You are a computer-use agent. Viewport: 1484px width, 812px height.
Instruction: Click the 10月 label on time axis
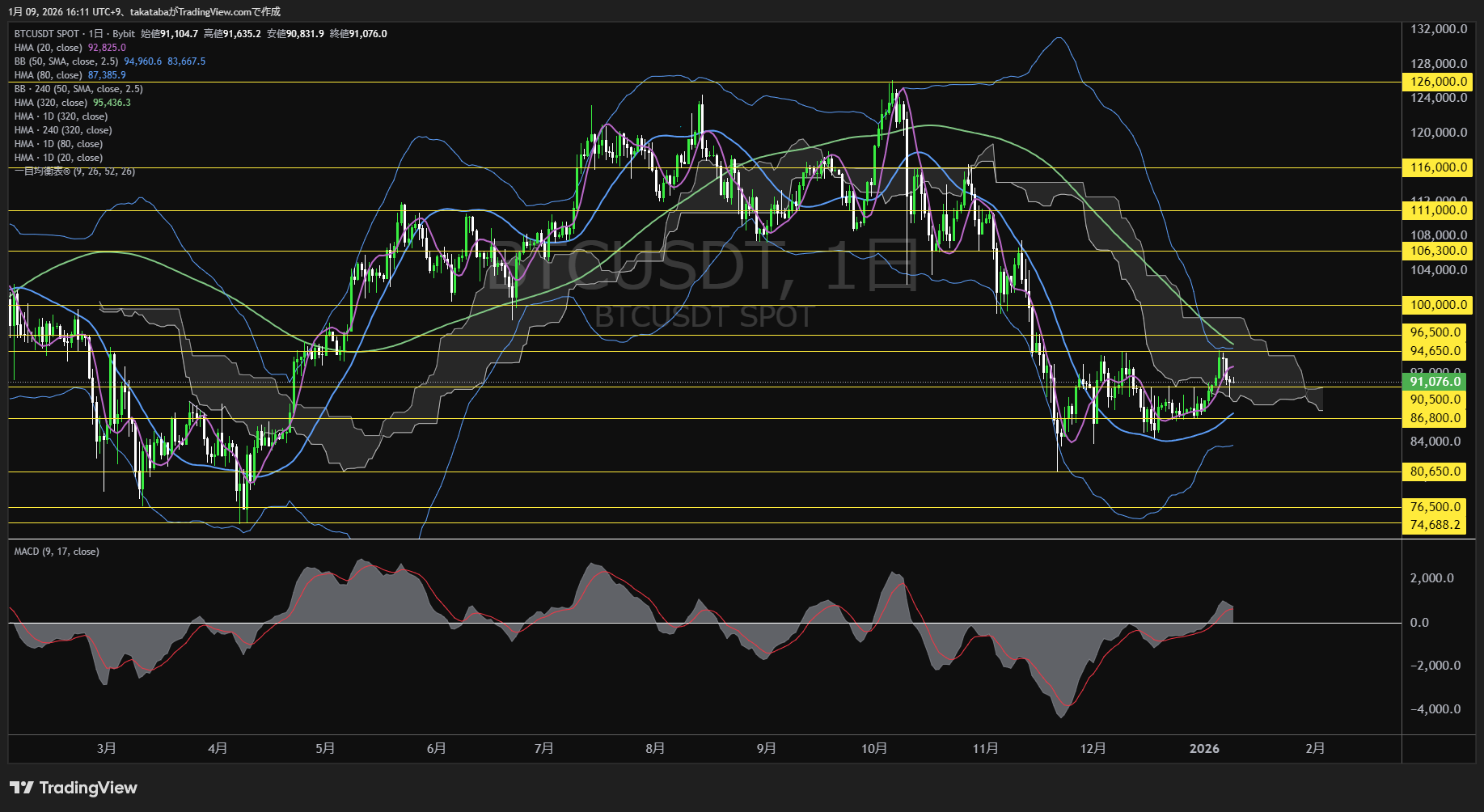tap(874, 749)
